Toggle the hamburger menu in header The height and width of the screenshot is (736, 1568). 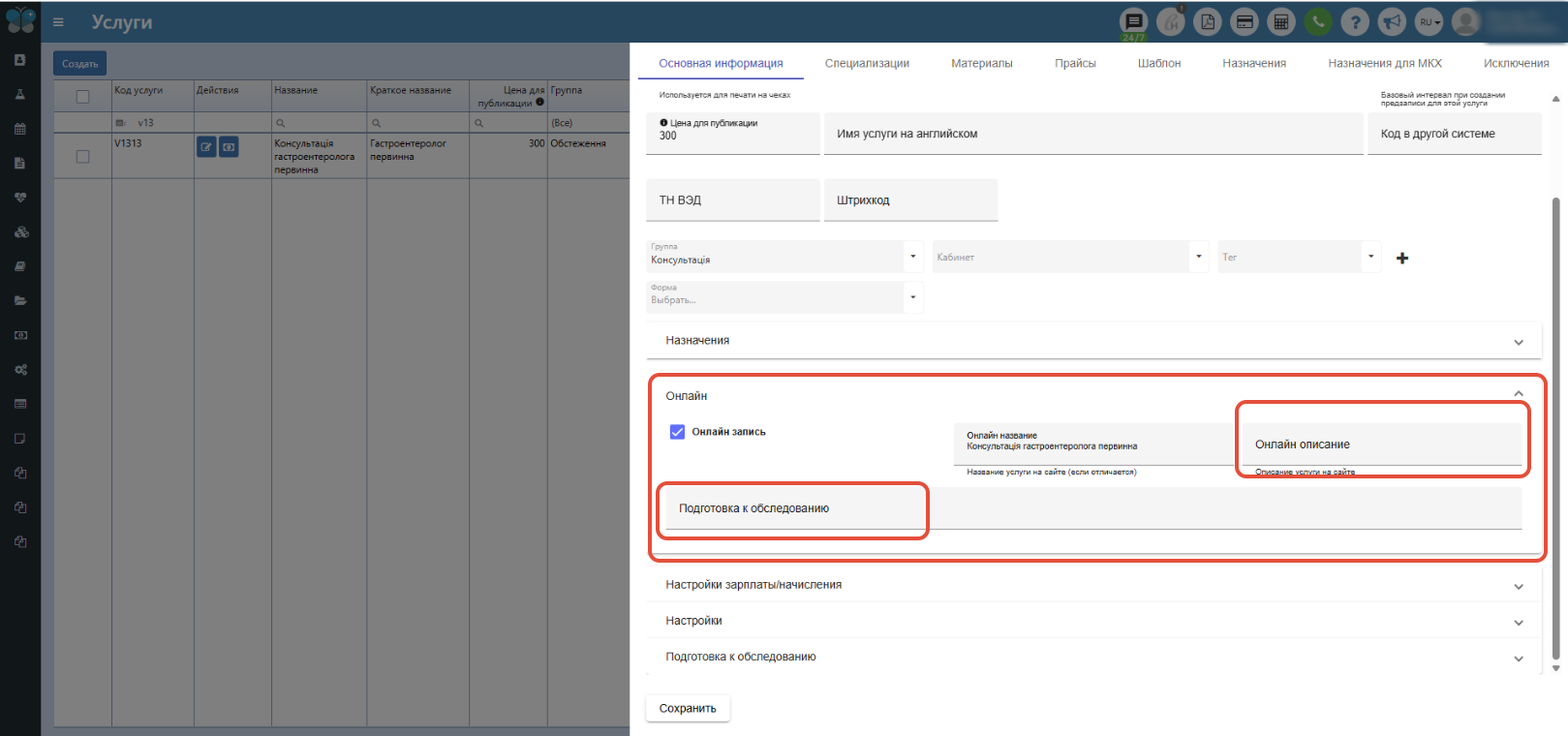tap(58, 21)
